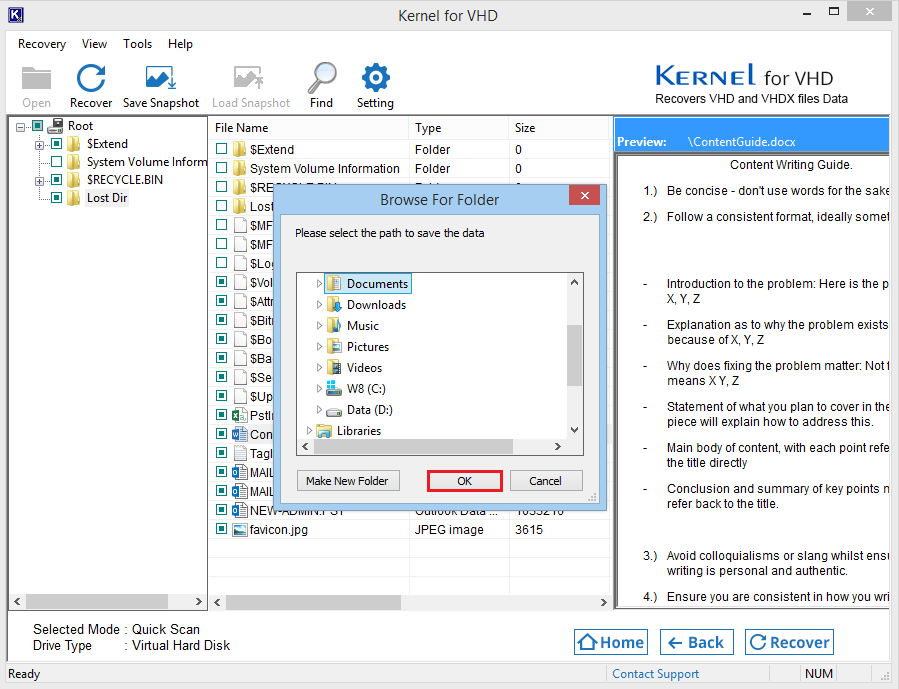Click right arrow of left tree scrollbar

198,602
